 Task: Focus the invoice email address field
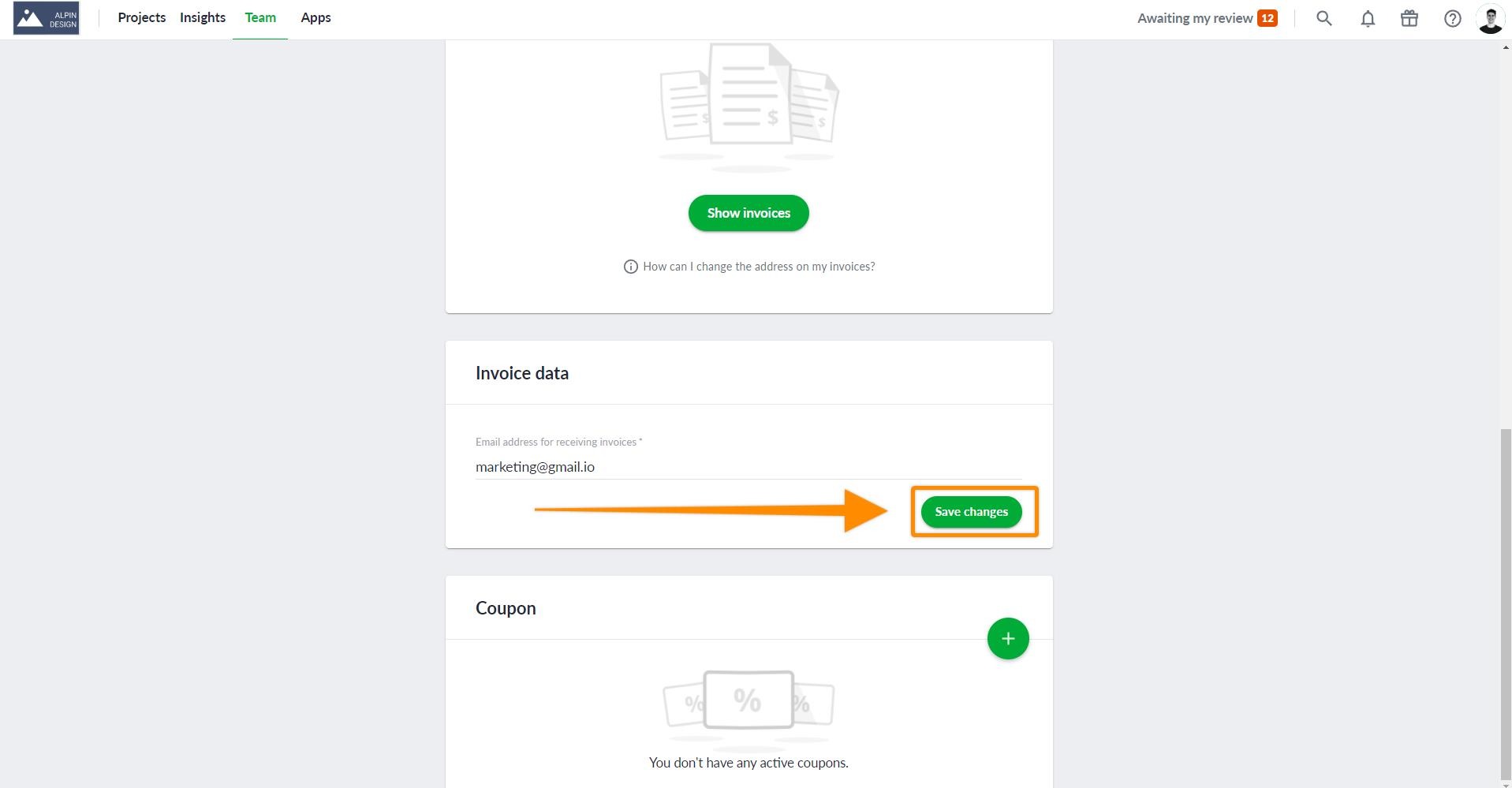749,467
